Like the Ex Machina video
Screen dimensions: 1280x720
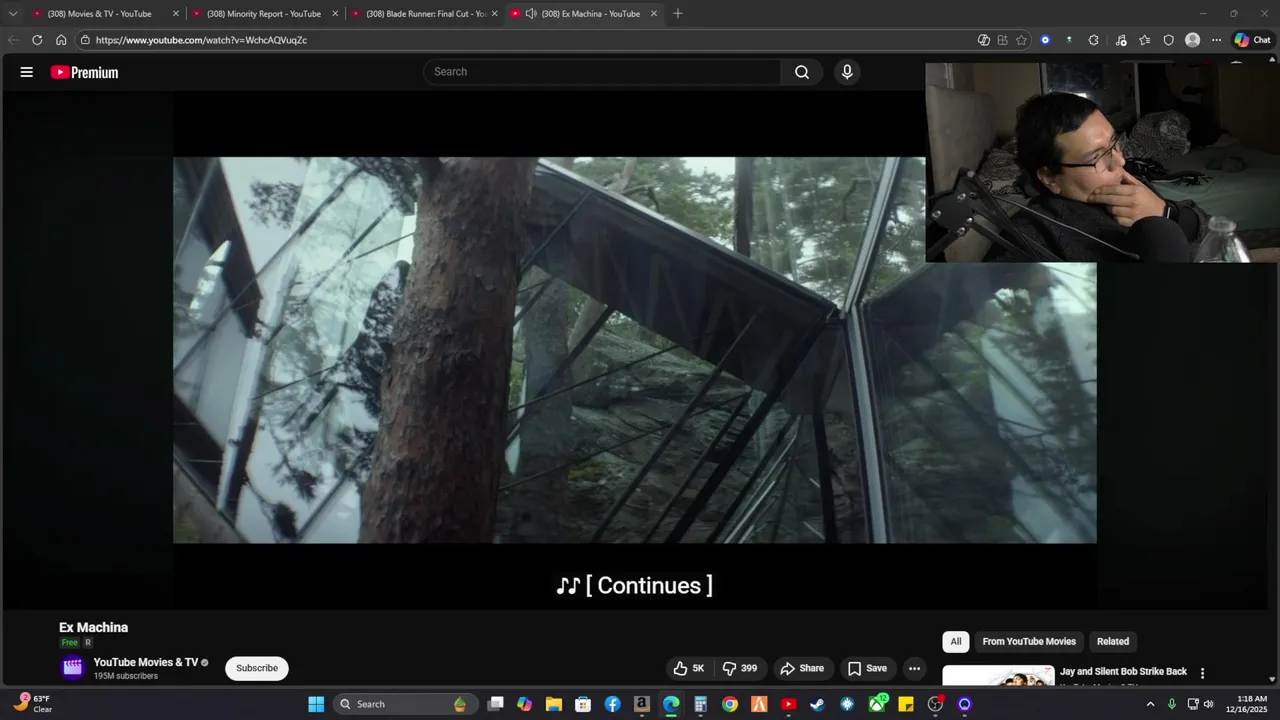(689, 668)
